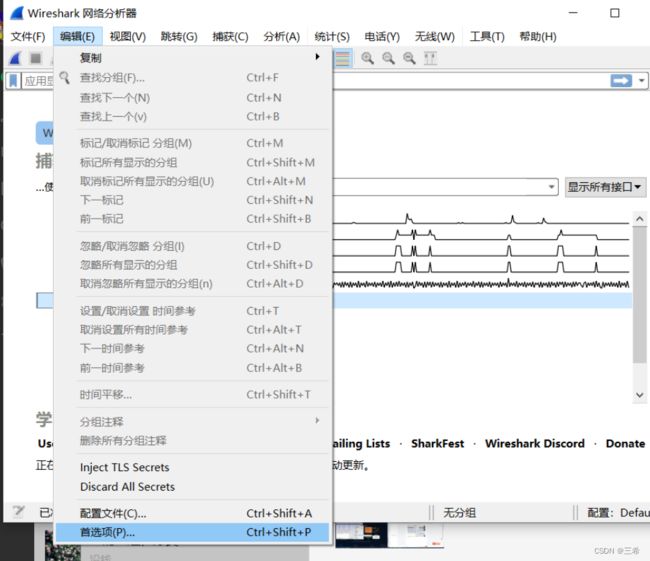Open the filter history dropdown arrow
The height and width of the screenshot is (561, 650).
(x=641, y=80)
